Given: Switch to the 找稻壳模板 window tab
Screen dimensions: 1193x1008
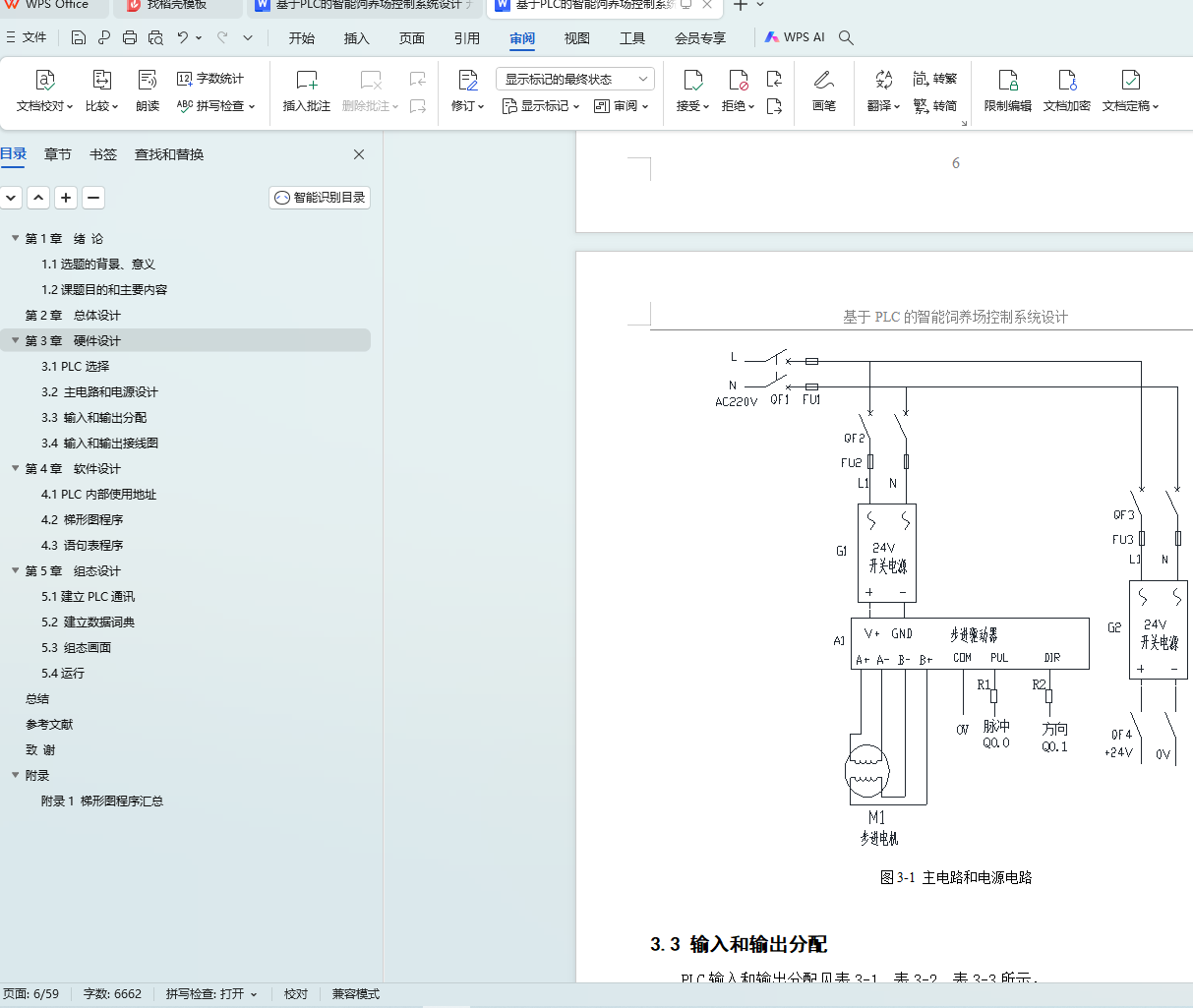Looking at the screenshot, I should [x=177, y=5].
